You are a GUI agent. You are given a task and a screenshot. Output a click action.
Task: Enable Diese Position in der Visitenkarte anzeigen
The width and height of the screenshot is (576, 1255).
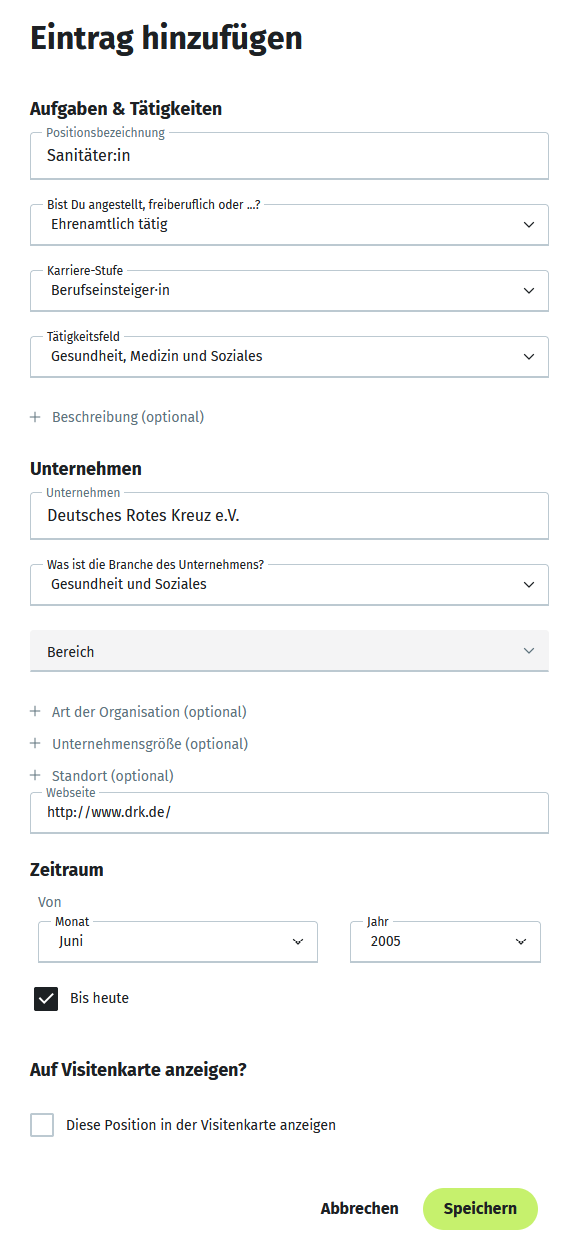pyautogui.click(x=42, y=1124)
